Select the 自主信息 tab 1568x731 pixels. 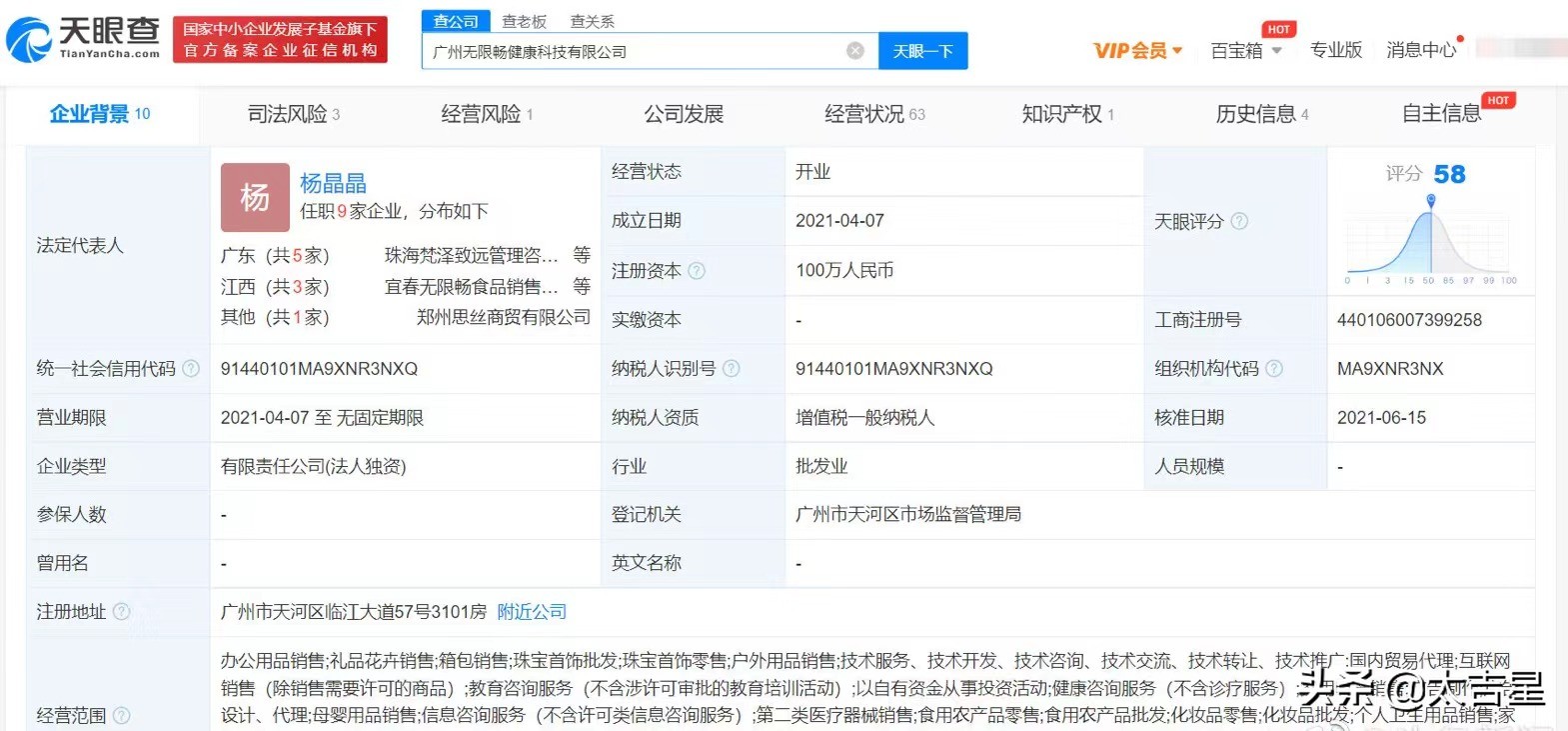[1441, 114]
